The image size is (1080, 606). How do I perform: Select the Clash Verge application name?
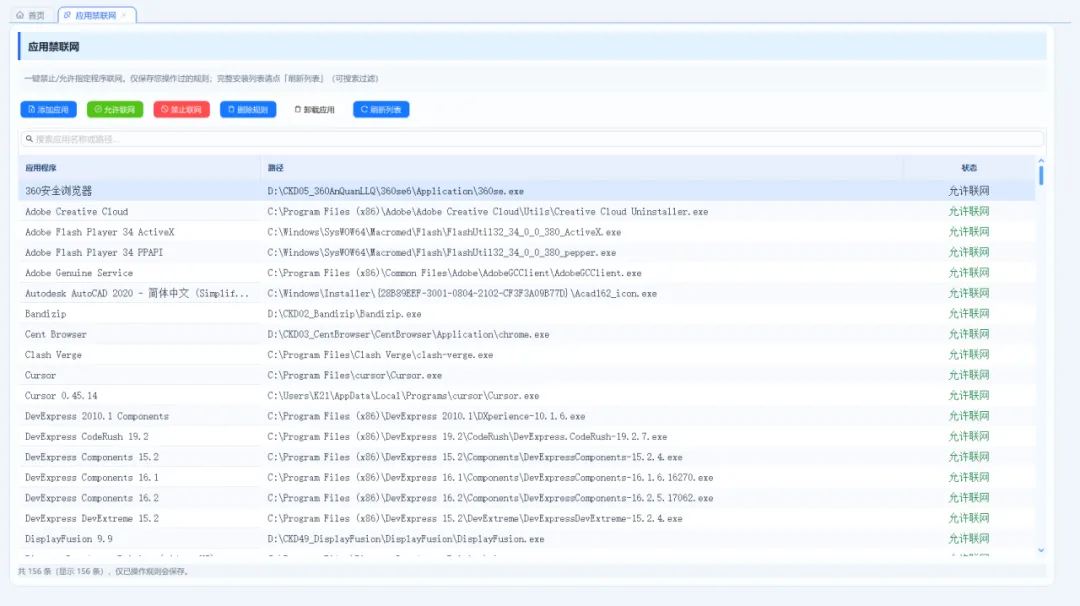click(x=53, y=355)
